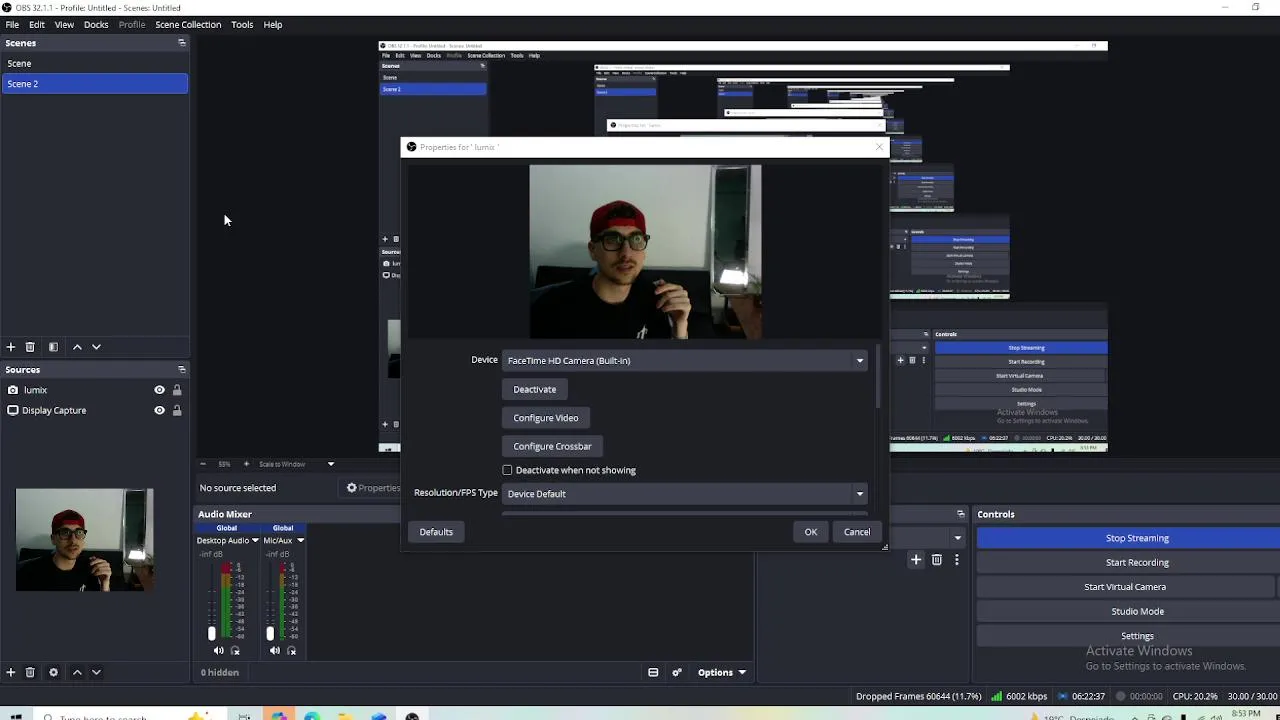Click the properties dialog vertical scrollbar

point(879,378)
